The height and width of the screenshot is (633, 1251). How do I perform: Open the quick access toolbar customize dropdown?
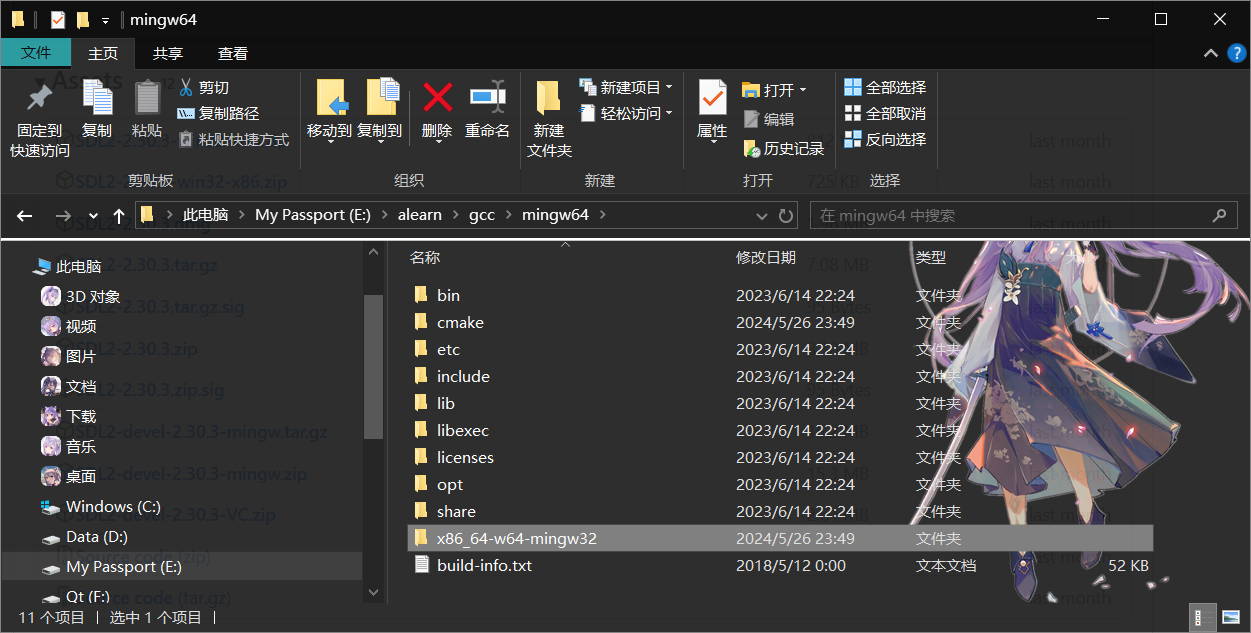[105, 20]
